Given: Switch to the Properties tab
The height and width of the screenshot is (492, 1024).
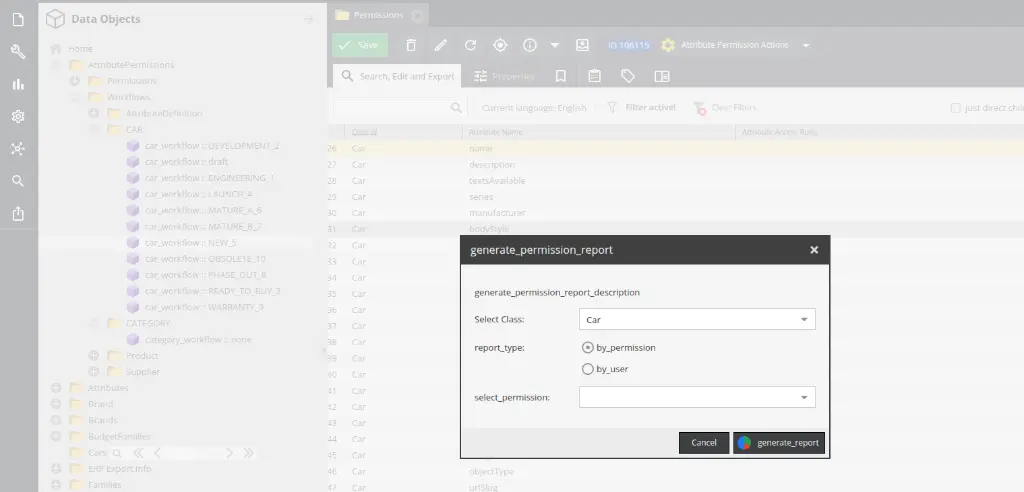Looking at the screenshot, I should [x=504, y=76].
